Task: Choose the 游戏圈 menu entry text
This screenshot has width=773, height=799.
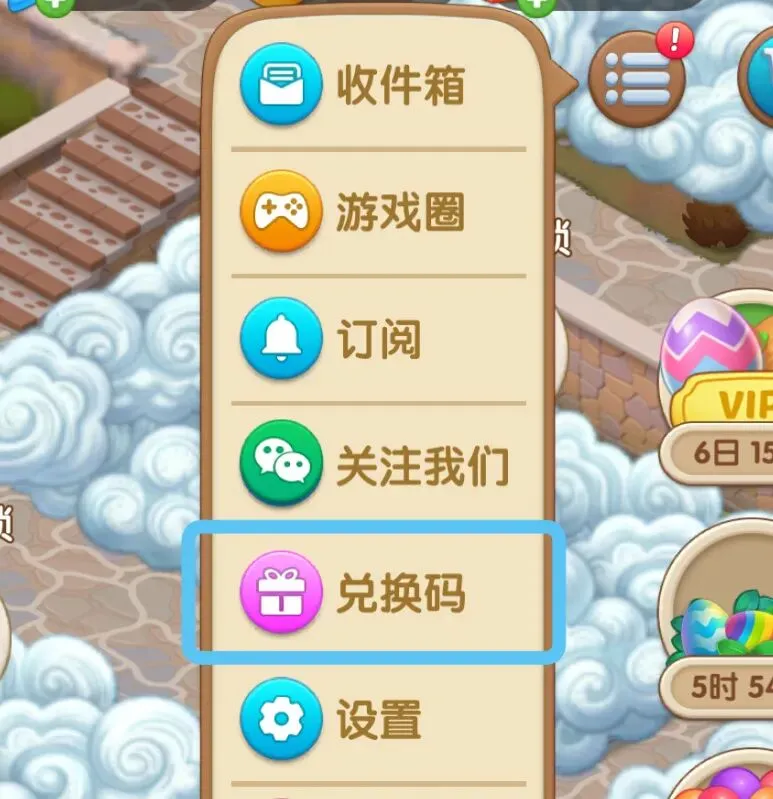Action: [x=401, y=211]
